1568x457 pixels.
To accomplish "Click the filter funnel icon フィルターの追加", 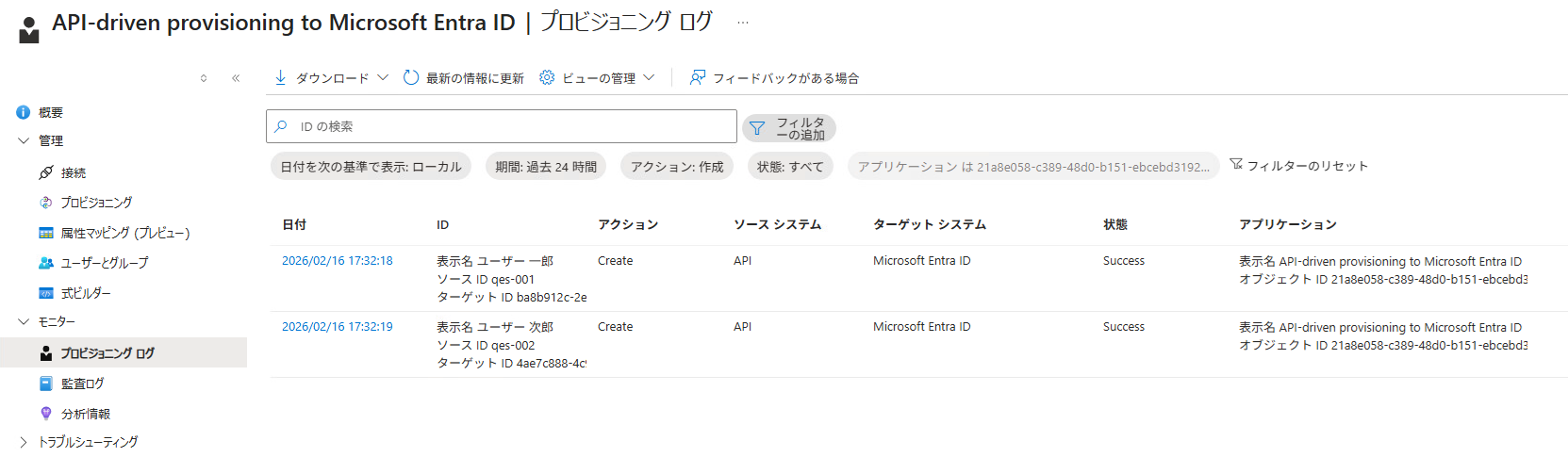I will tap(757, 128).
